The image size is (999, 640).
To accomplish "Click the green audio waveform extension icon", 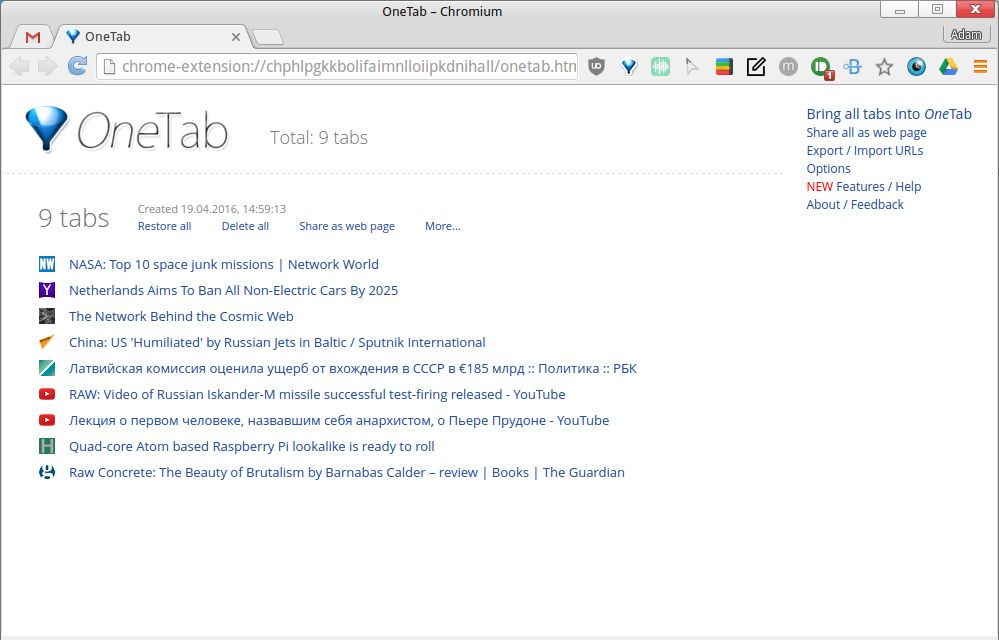I will [661, 66].
